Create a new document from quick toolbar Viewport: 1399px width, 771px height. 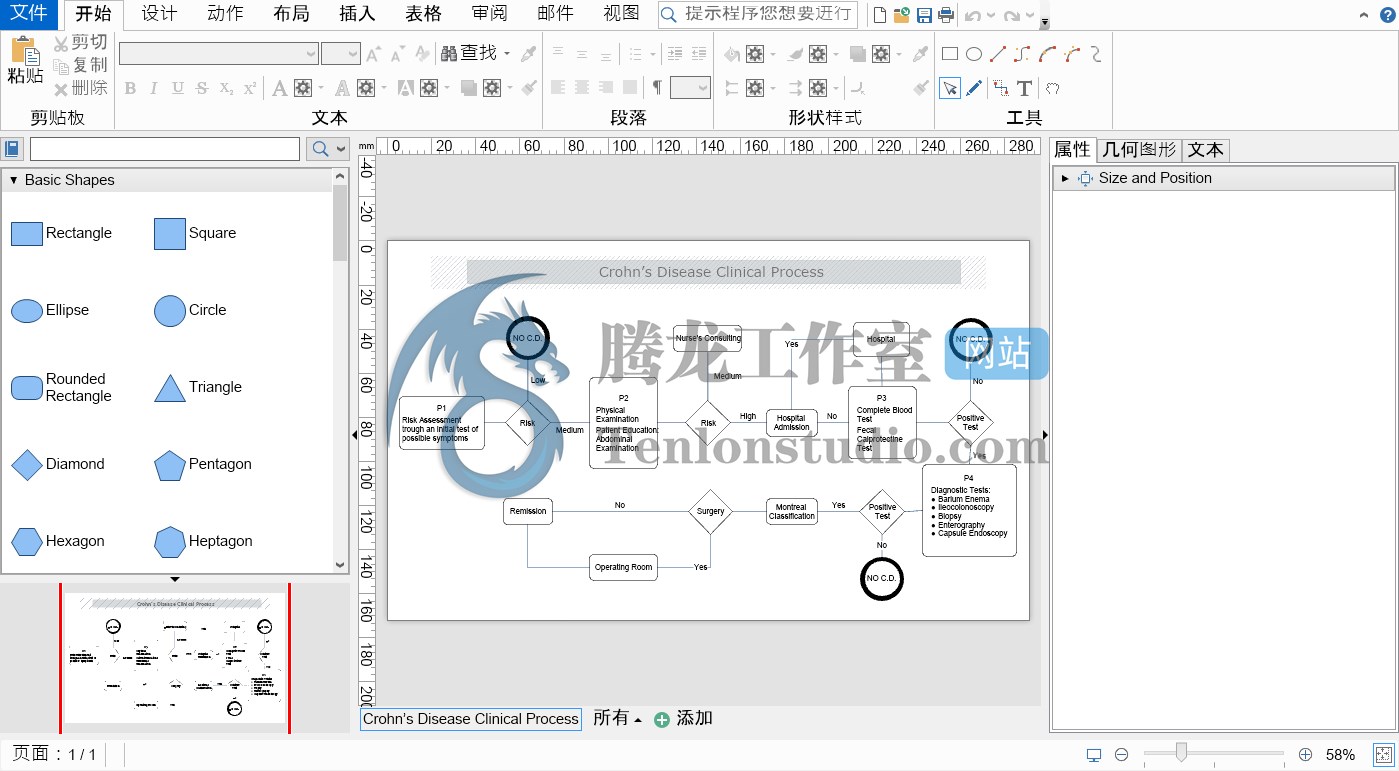(880, 15)
